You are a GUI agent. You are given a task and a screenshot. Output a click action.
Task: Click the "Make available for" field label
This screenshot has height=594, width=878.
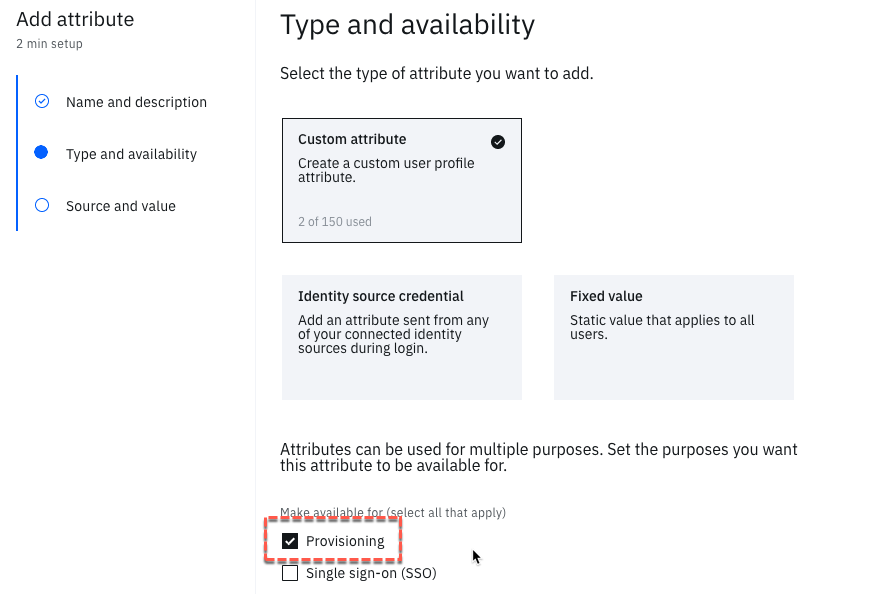point(392,513)
